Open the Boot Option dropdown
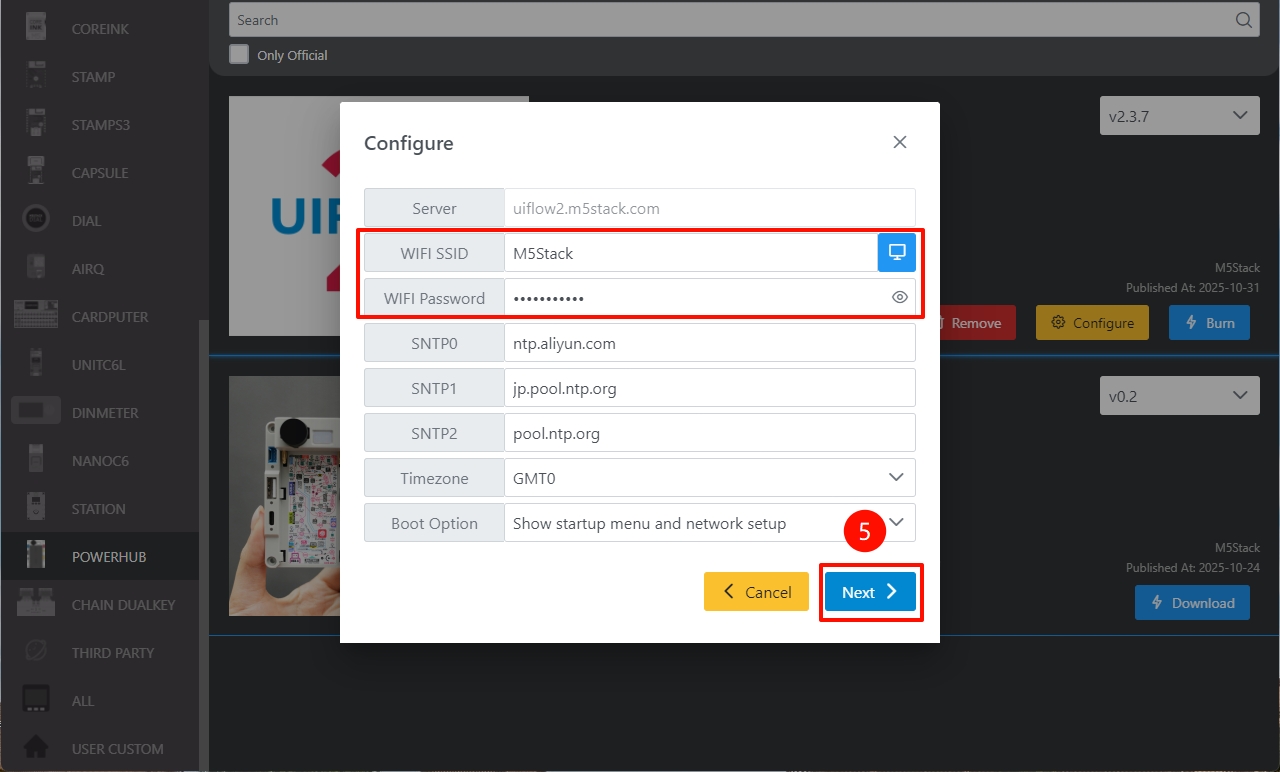Screen dimensions: 1280x772 tap(897, 522)
